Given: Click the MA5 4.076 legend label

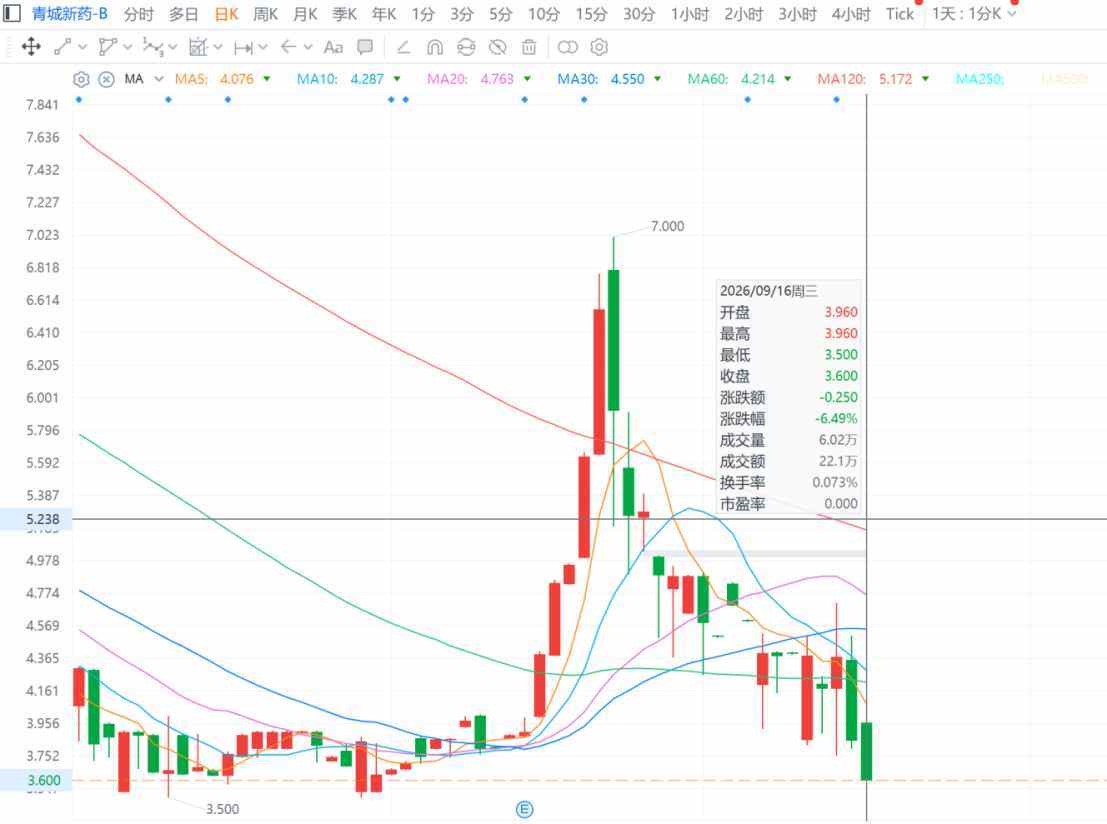Looking at the screenshot, I should click(214, 79).
